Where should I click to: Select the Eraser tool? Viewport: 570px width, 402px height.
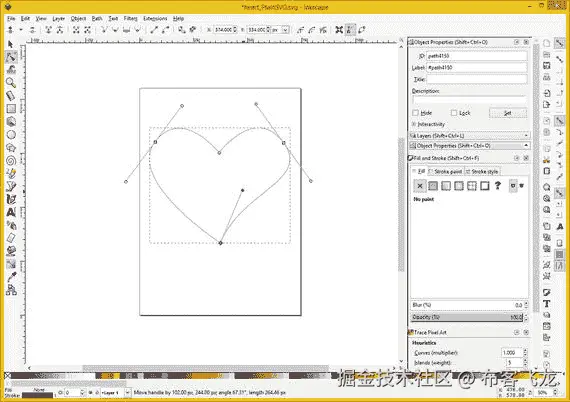point(11,238)
